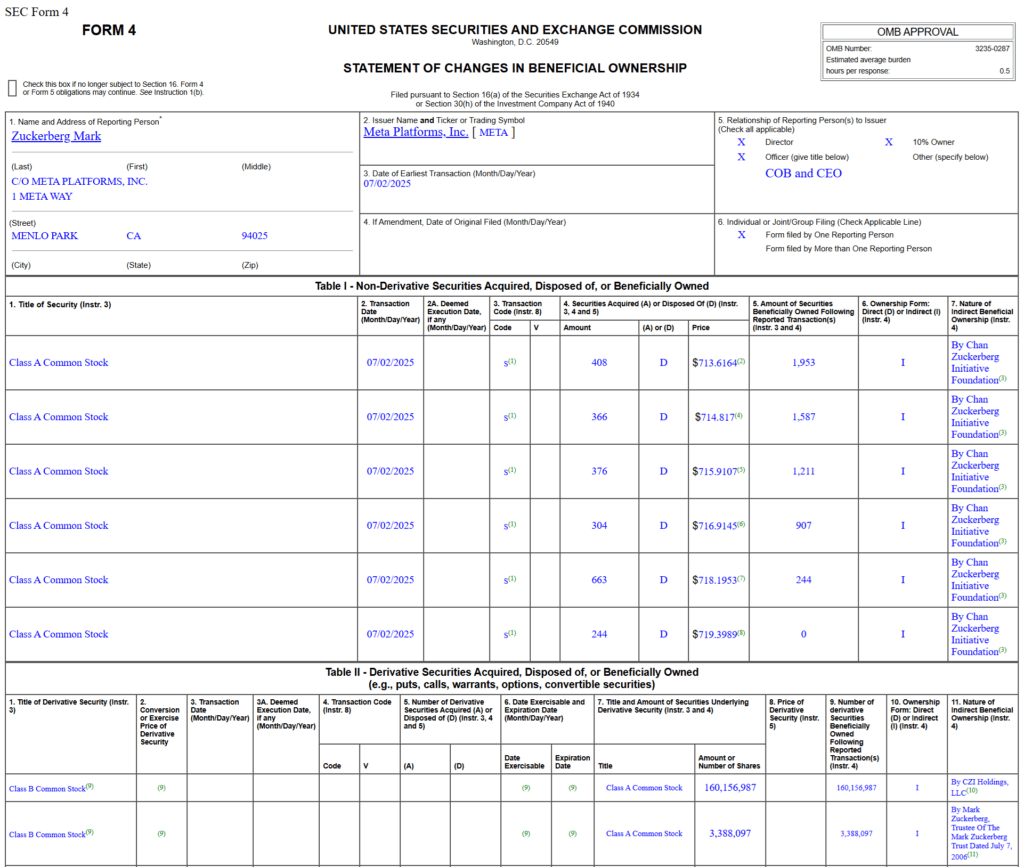The image size is (1024, 867).
Task: Click footnote 7 beside price $718.1953
Action: click(x=741, y=578)
